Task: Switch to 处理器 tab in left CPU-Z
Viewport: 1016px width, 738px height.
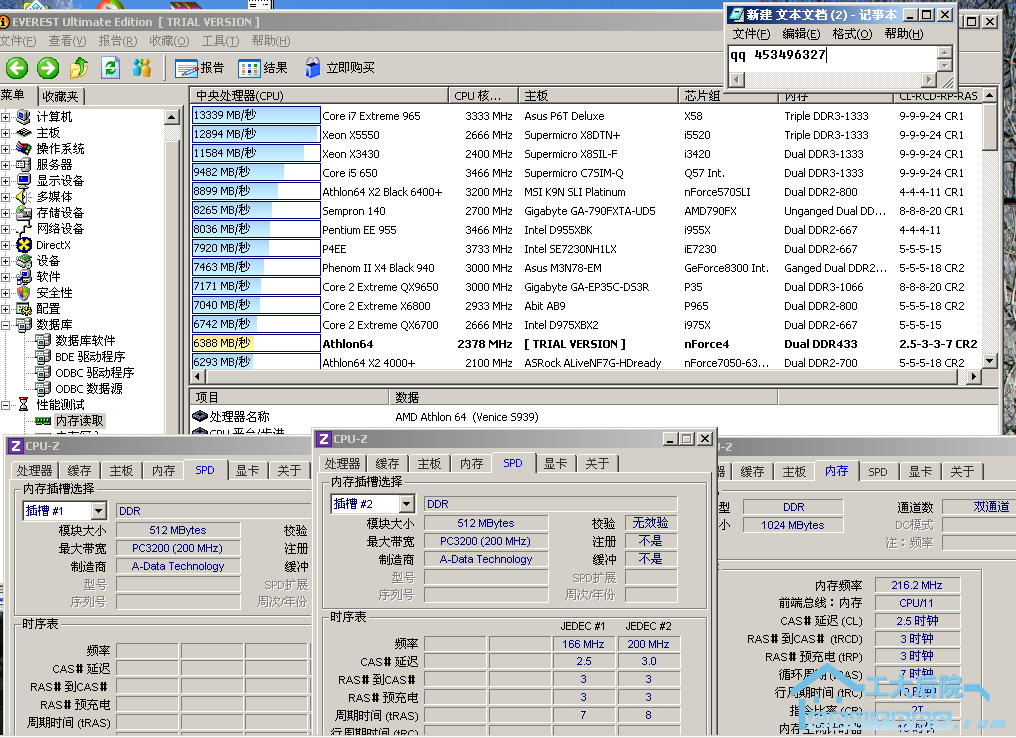Action: tap(34, 471)
